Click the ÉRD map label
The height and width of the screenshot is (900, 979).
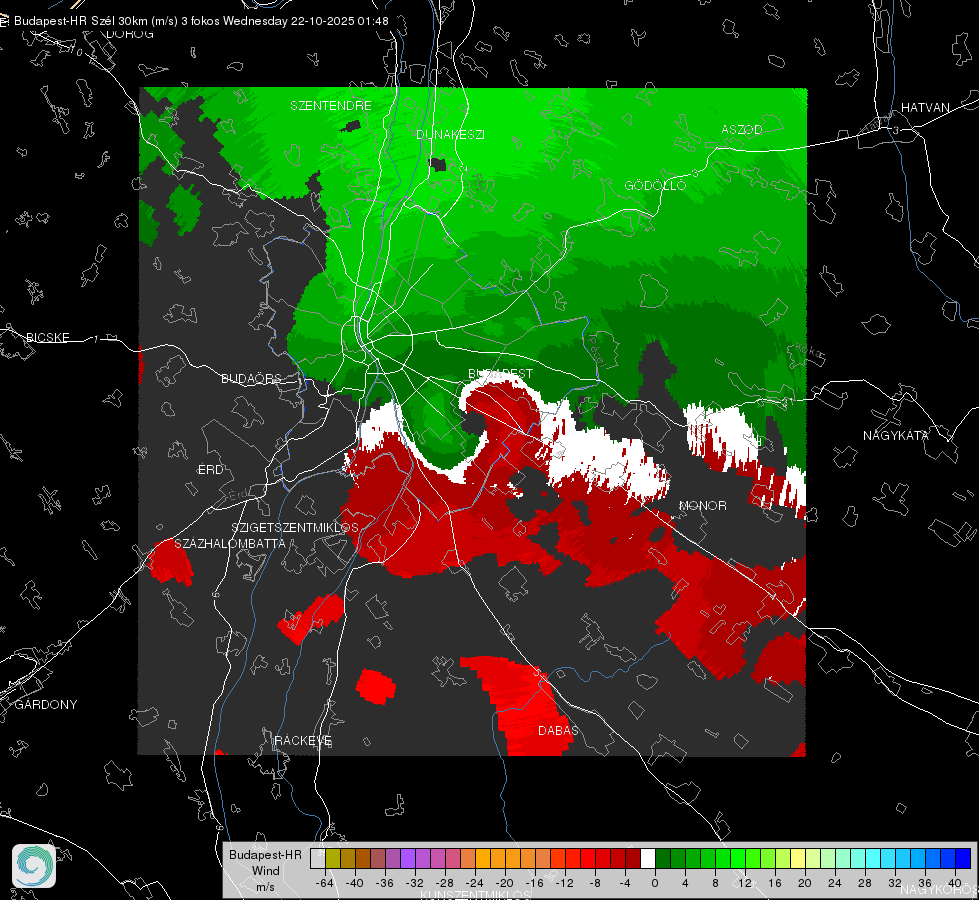(x=210, y=470)
